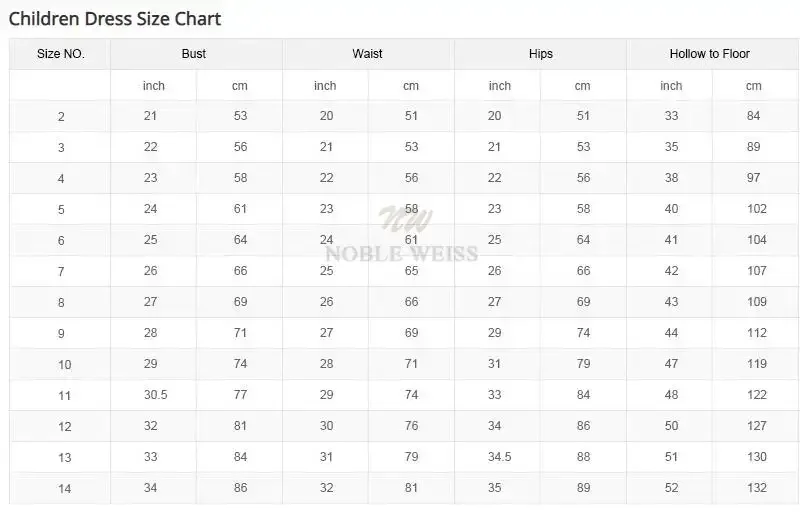Click the cm subheader under Hollow to Floor
Screen dimensions: 800x516
coord(753,86)
